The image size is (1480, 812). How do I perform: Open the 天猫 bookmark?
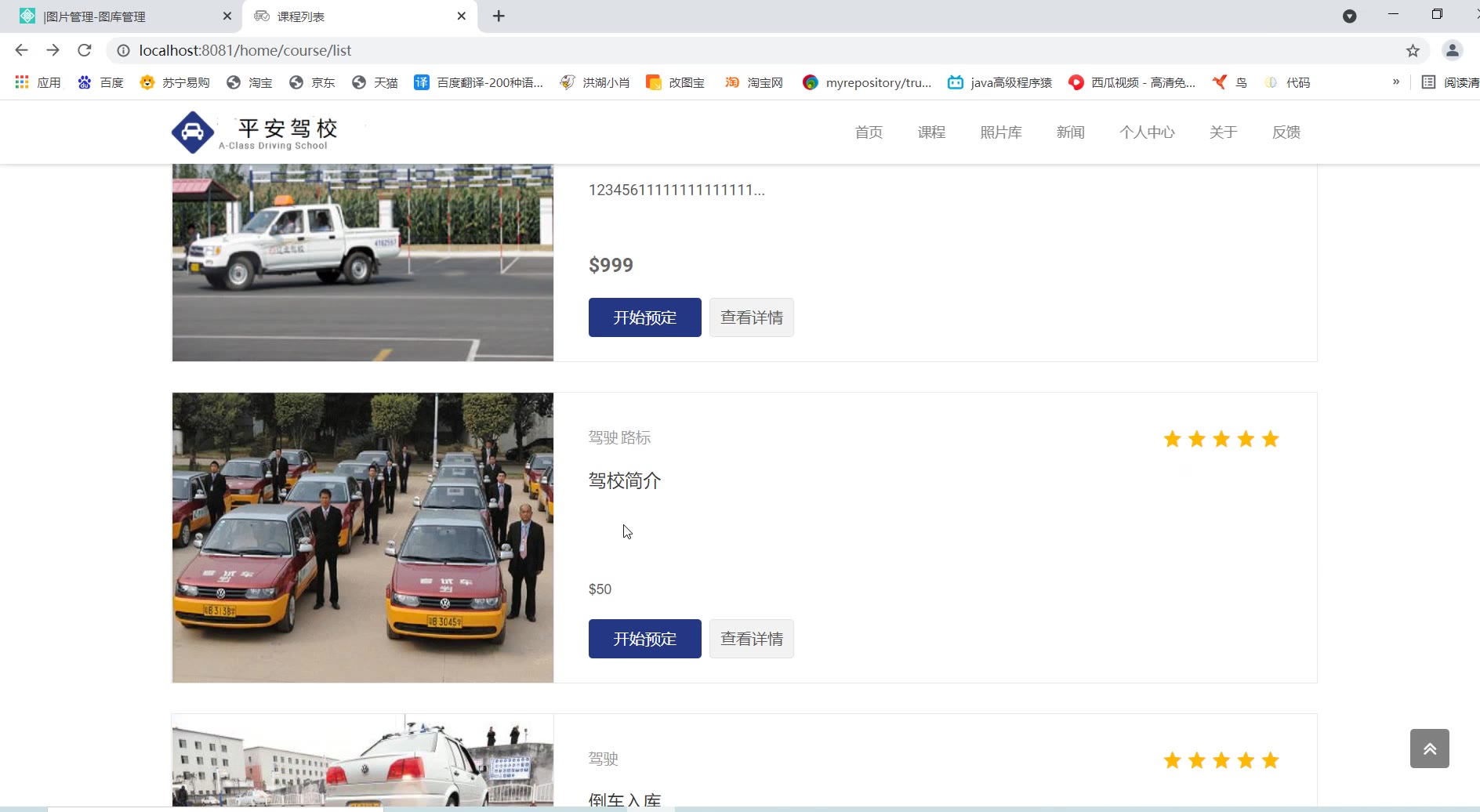click(375, 82)
